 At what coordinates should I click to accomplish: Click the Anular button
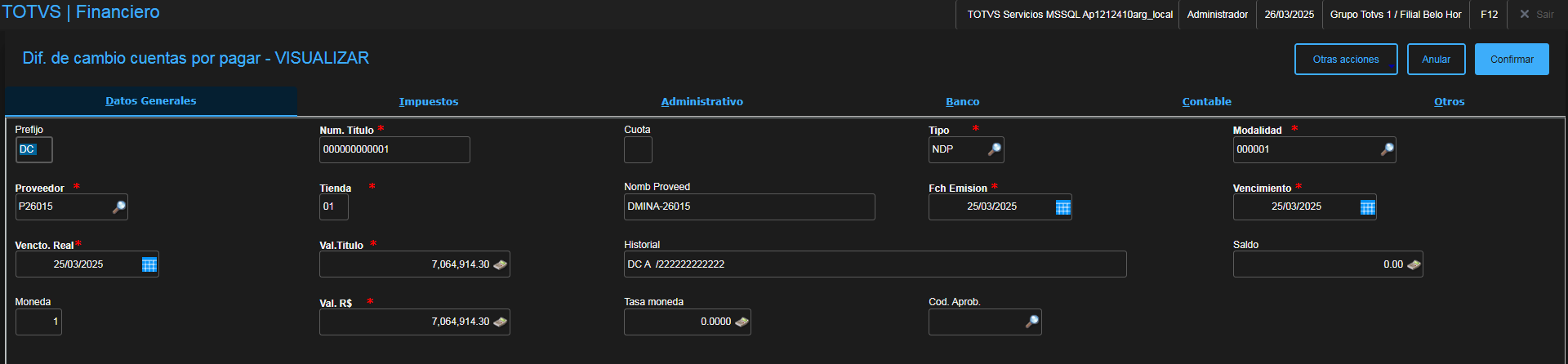click(1436, 60)
